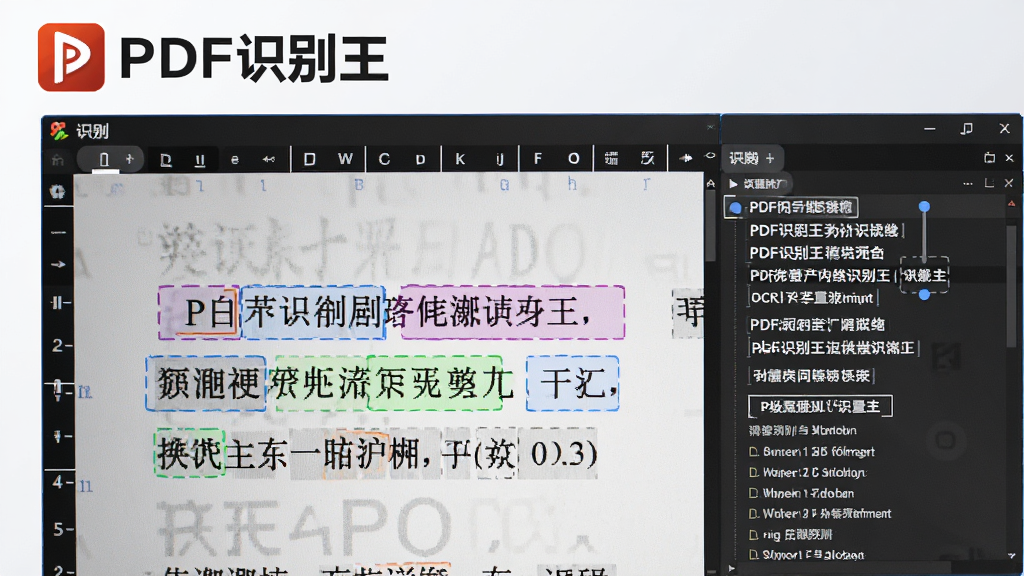Click the text 0).3) in the document
Viewport: 1024px width, 576px height.
[x=564, y=454]
